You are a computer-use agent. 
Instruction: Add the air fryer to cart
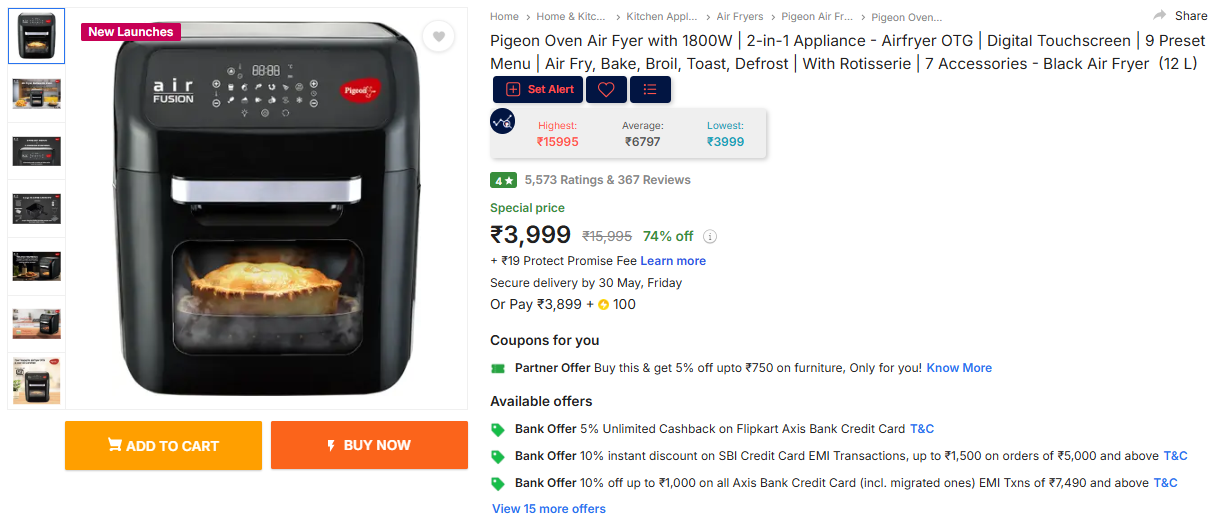click(x=163, y=445)
